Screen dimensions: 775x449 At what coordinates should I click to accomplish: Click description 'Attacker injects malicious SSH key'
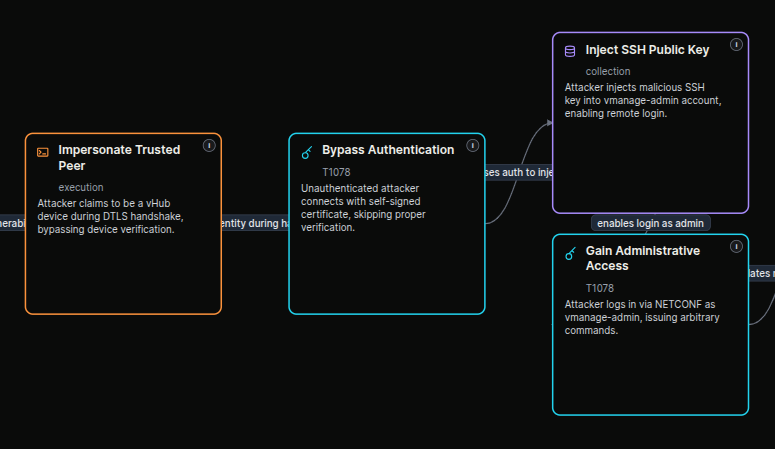pos(643,100)
